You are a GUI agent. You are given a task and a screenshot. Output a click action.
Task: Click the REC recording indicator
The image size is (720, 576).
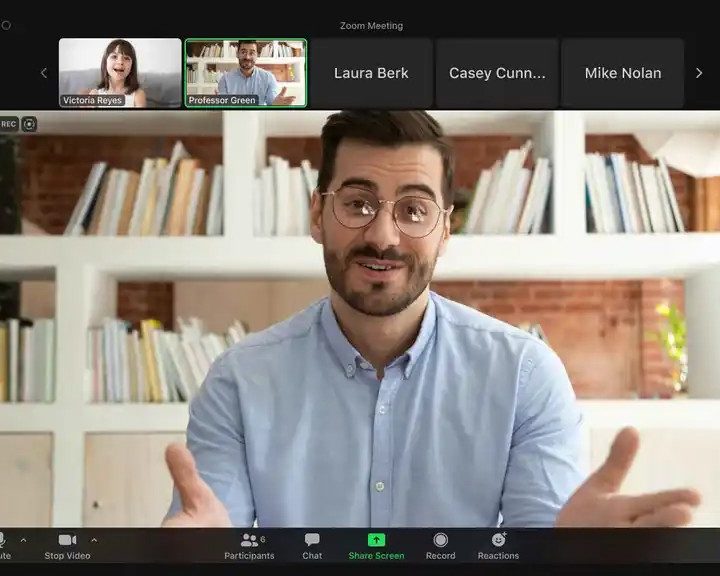8,124
